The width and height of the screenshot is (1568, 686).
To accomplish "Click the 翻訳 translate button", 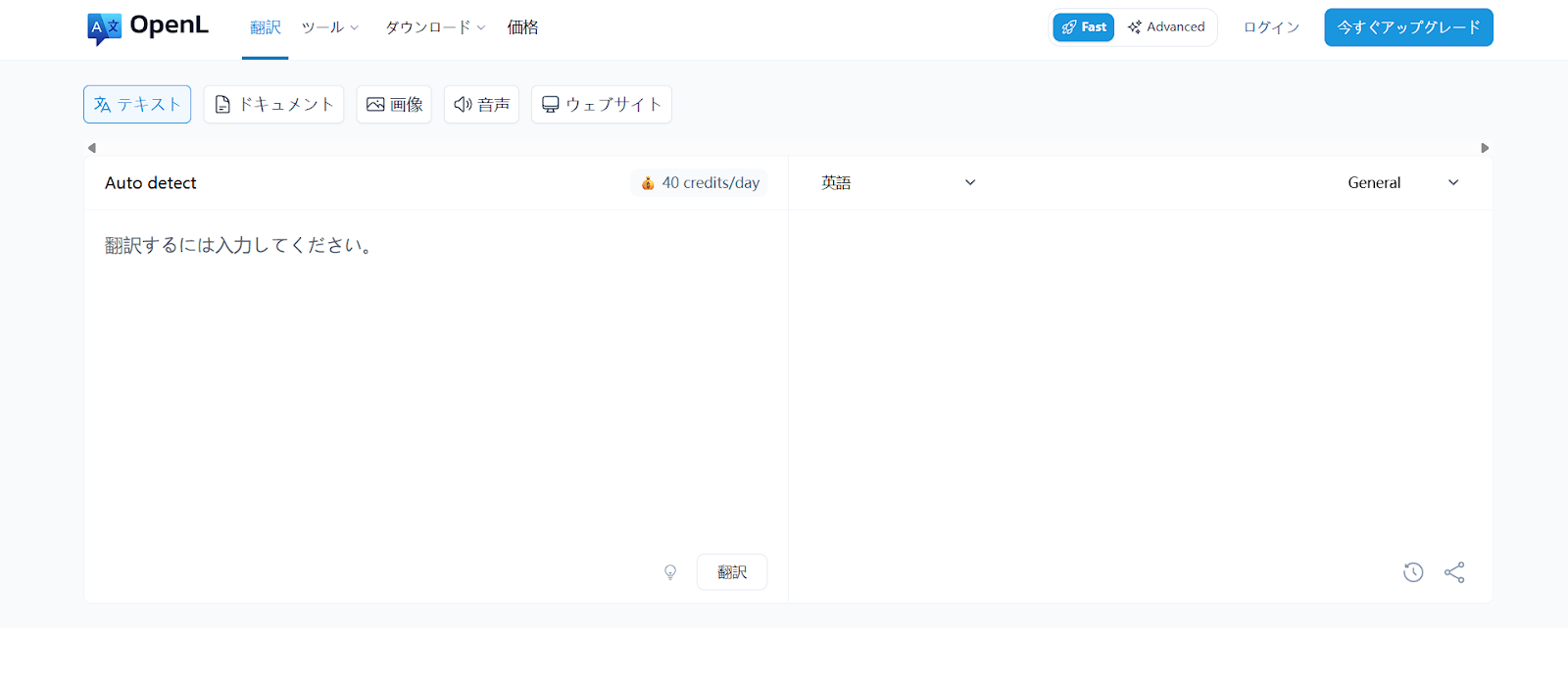I will pyautogui.click(x=732, y=572).
